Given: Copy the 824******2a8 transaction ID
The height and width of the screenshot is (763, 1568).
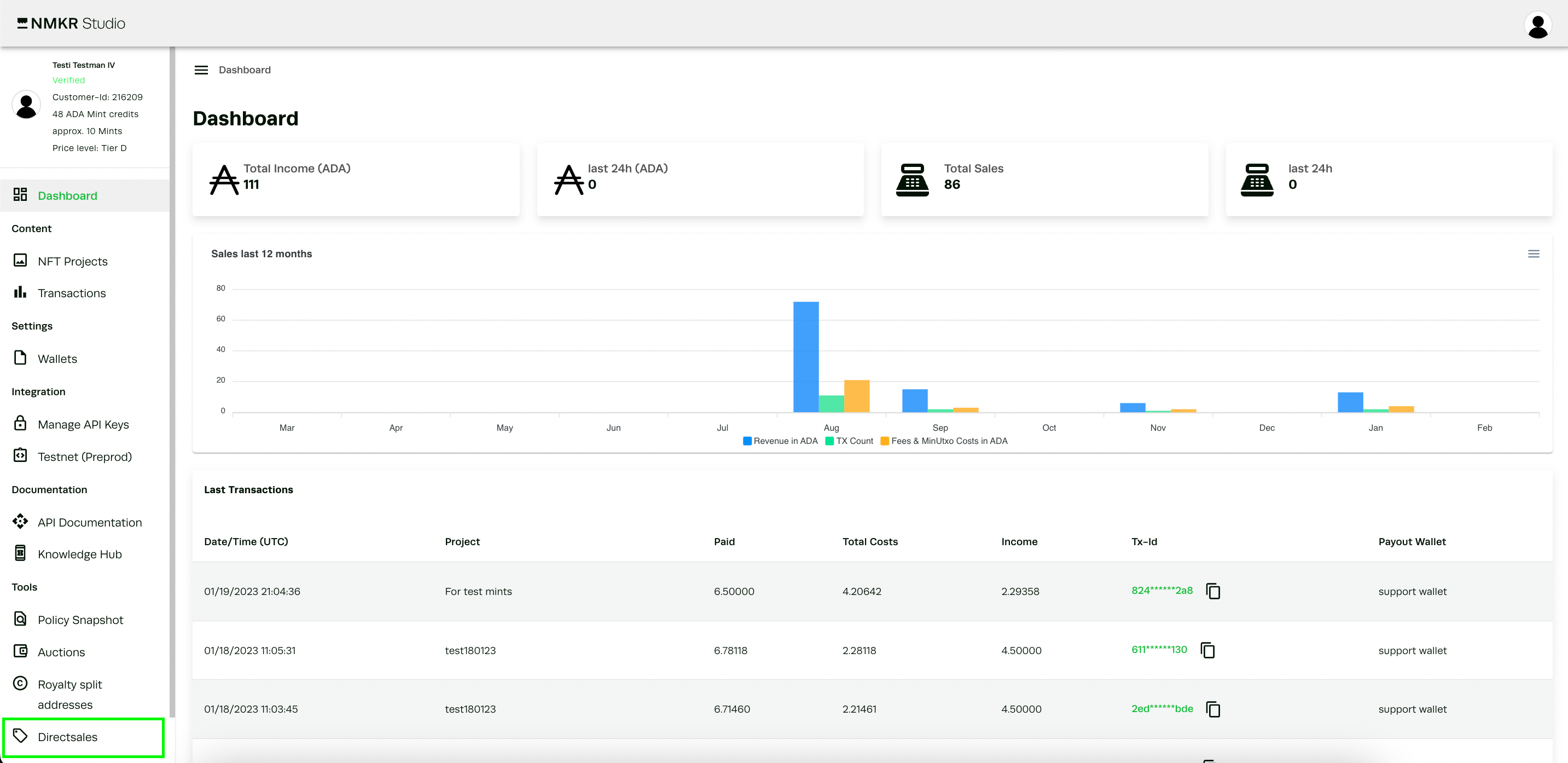Looking at the screenshot, I should click(x=1212, y=591).
